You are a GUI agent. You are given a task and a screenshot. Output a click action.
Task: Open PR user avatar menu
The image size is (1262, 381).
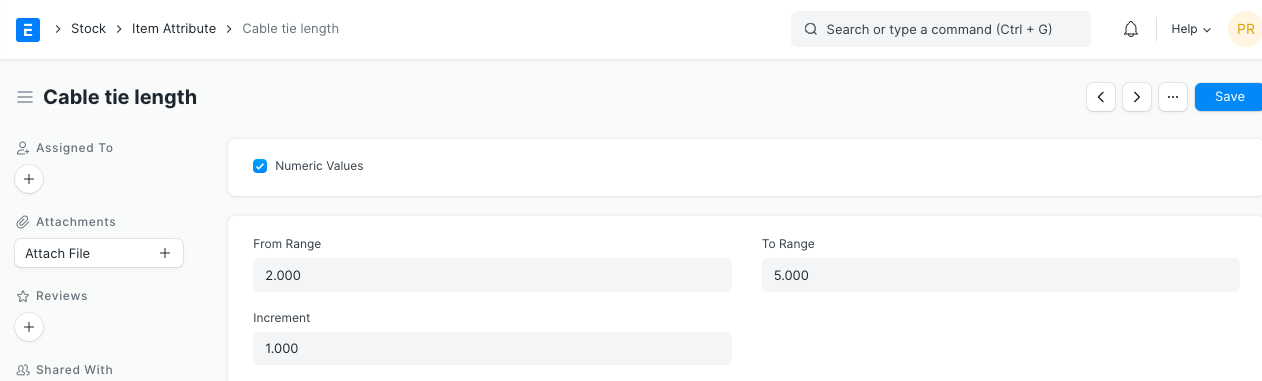1245,29
